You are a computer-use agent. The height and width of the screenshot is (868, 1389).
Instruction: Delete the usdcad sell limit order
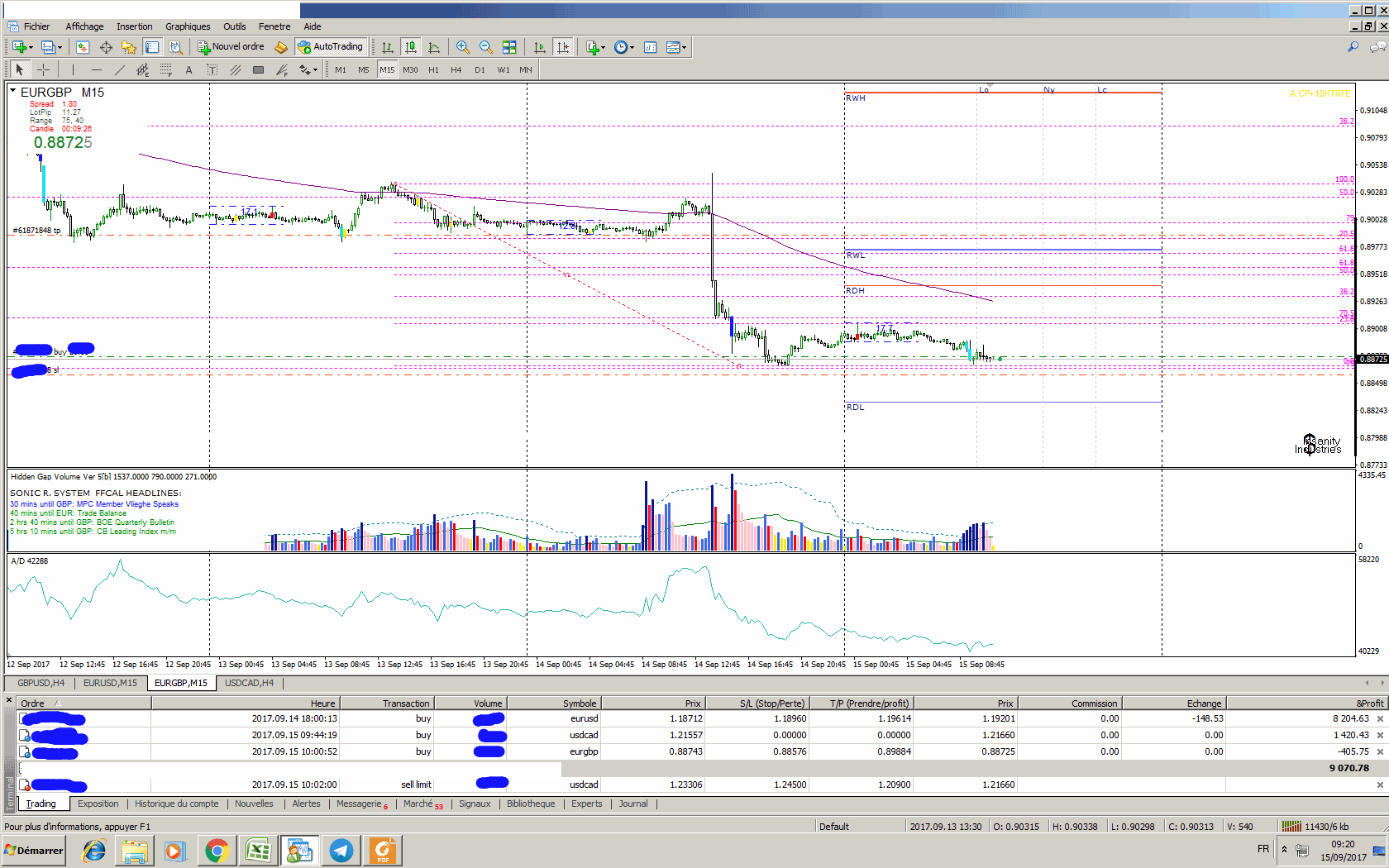coord(1380,785)
